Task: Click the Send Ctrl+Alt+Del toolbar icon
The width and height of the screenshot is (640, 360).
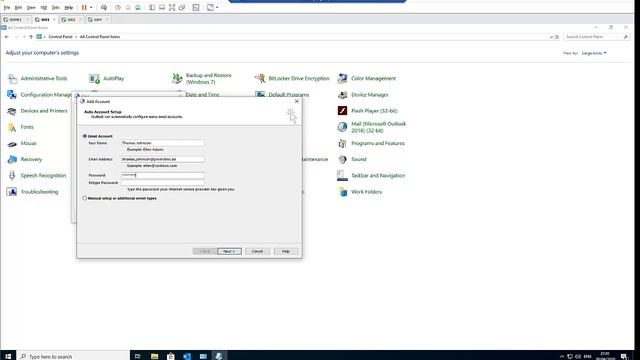Action: pyautogui.click(x=104, y=7)
